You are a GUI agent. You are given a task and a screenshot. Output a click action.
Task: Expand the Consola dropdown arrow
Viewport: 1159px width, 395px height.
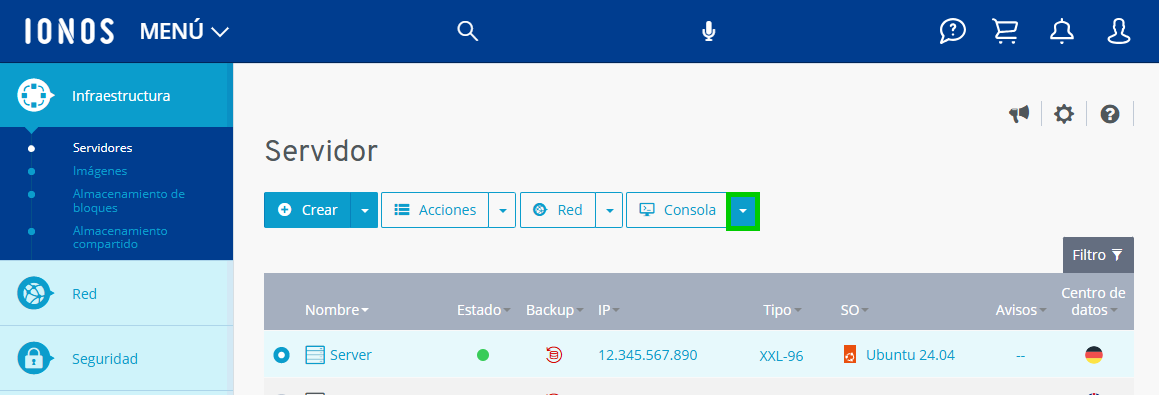coord(743,211)
